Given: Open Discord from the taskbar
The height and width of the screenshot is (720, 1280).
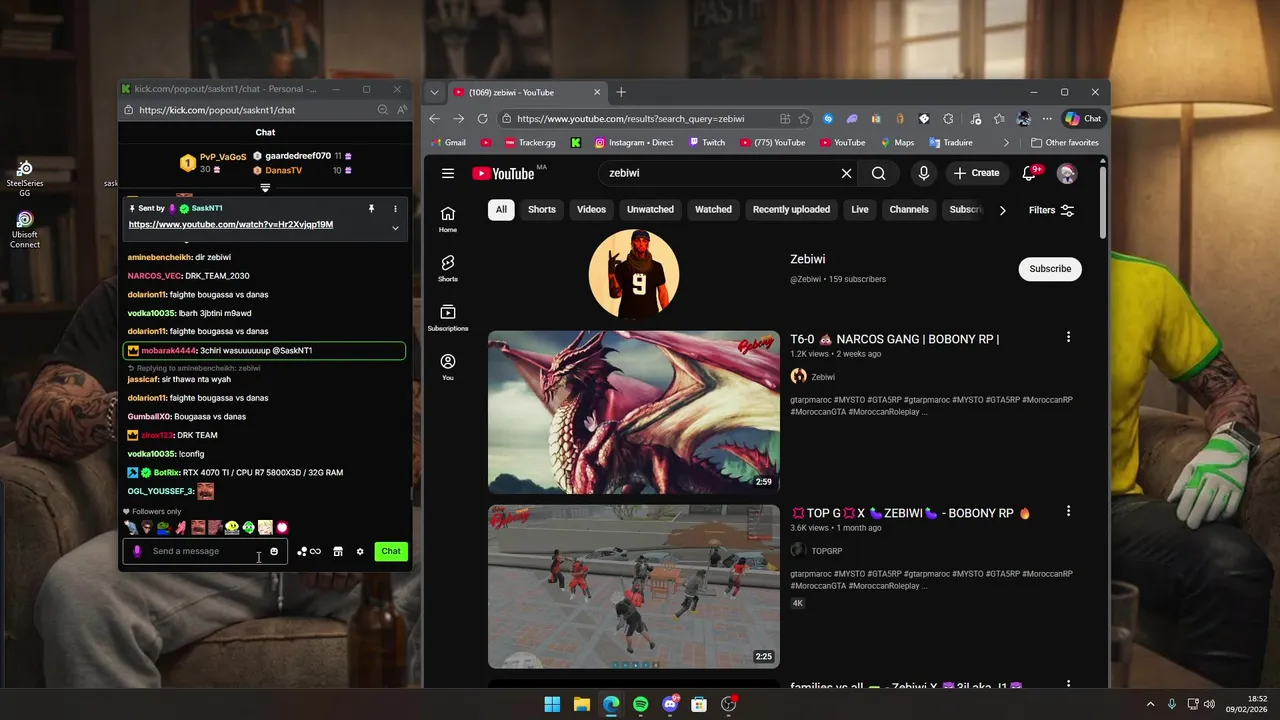Looking at the screenshot, I should pos(670,704).
